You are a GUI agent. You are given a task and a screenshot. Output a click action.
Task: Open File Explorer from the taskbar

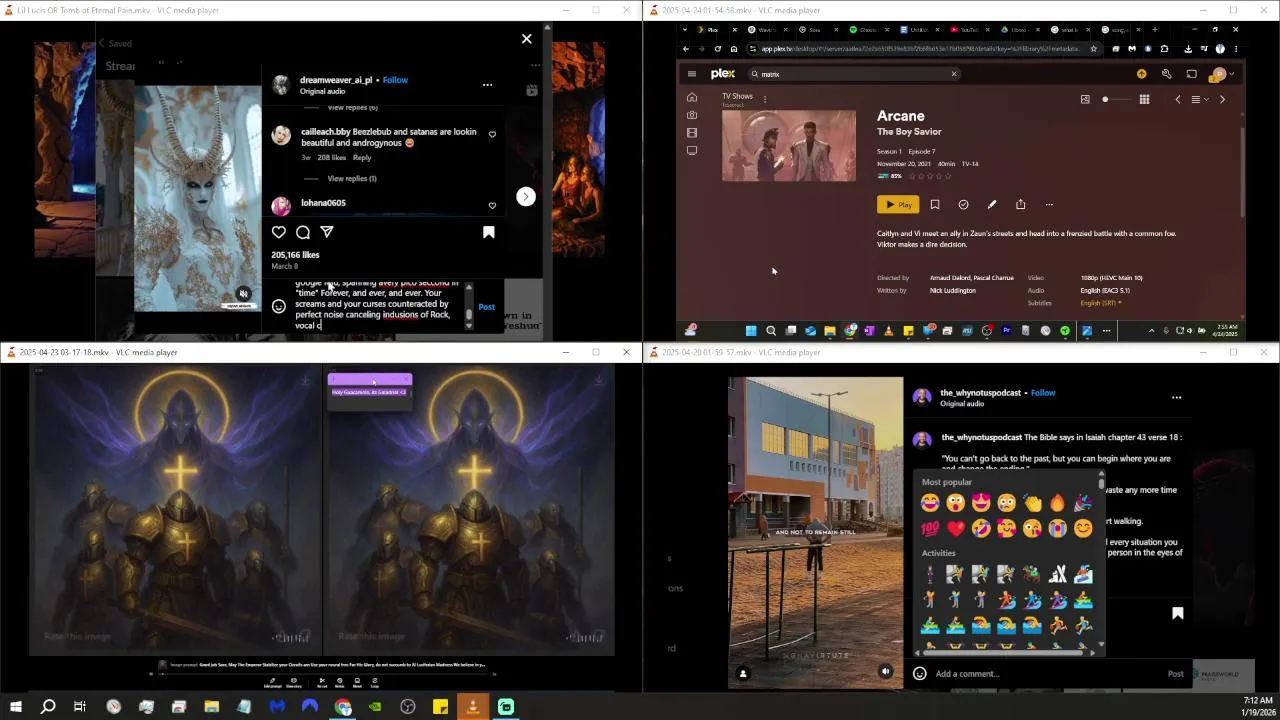[x=212, y=707]
